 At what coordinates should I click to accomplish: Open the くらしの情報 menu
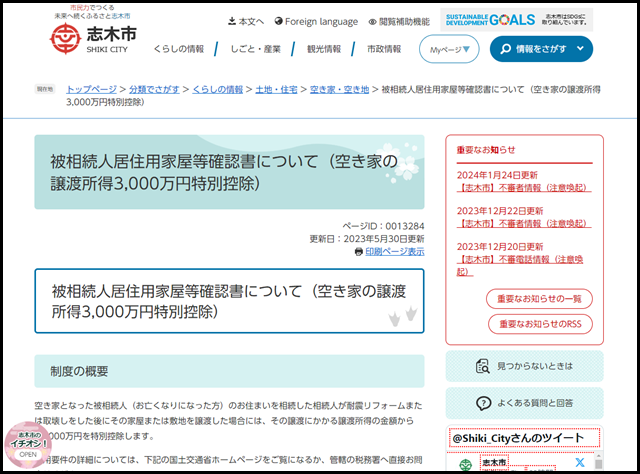pos(178,49)
